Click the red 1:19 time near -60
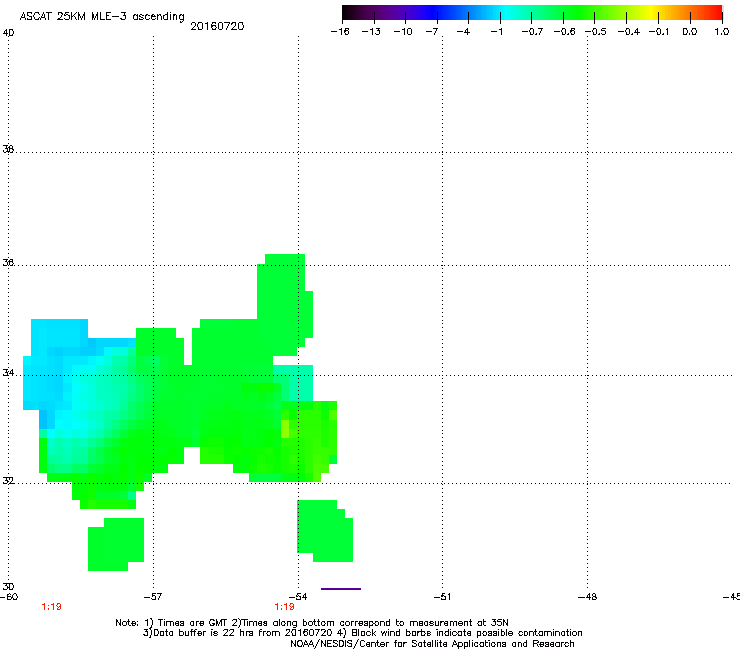The height and width of the screenshot is (650, 740). [x=51, y=607]
